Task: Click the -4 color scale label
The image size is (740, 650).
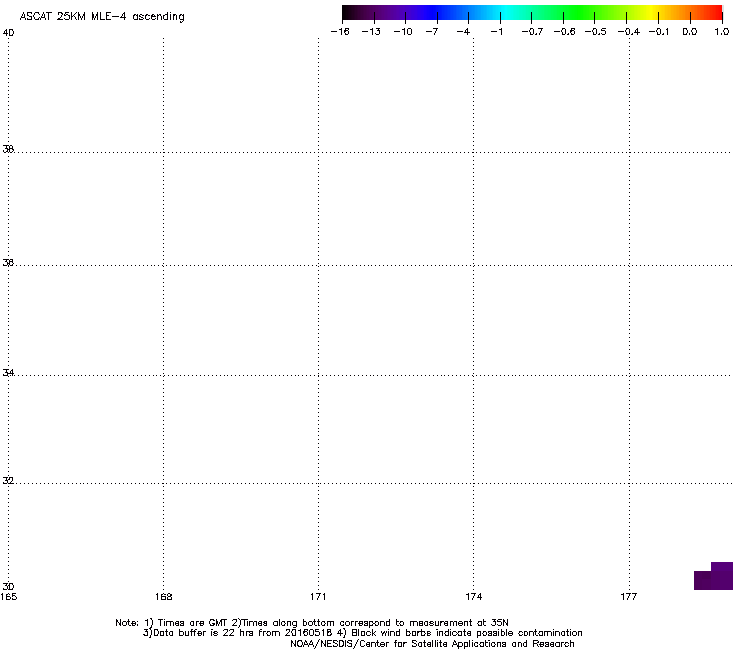Action: coord(463,32)
